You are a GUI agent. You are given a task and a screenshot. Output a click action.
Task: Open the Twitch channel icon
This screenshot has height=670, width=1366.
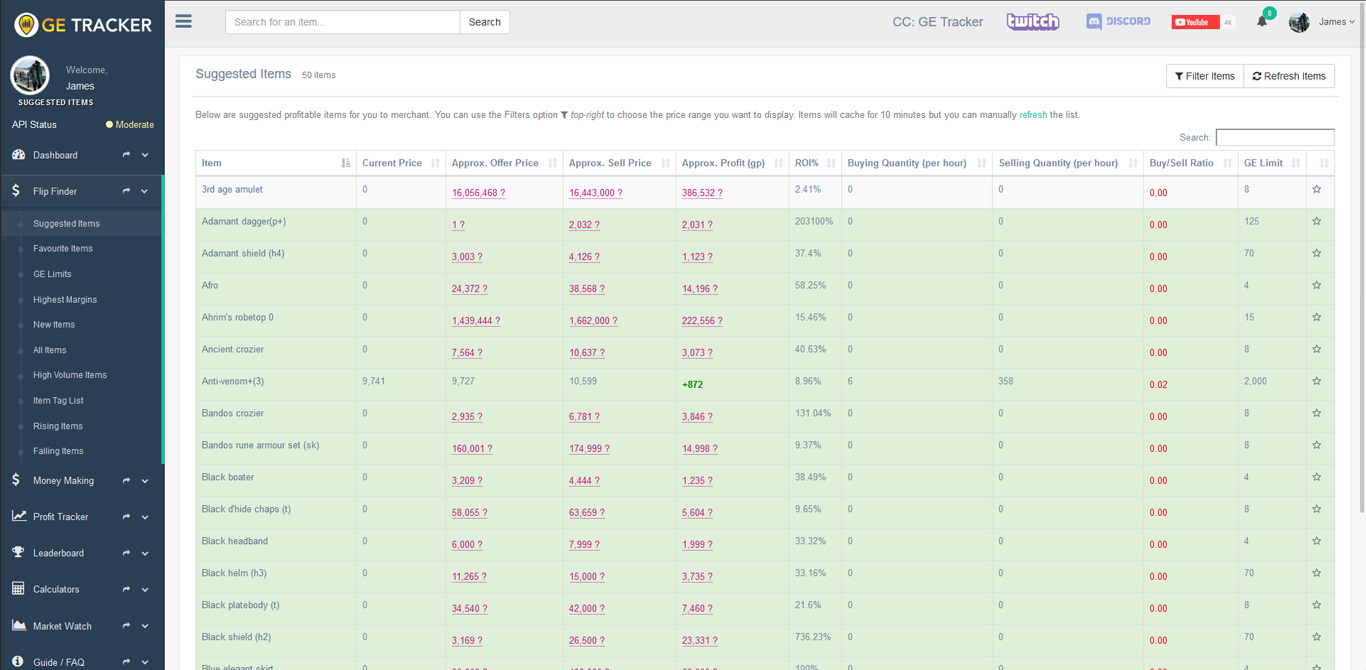1032,21
